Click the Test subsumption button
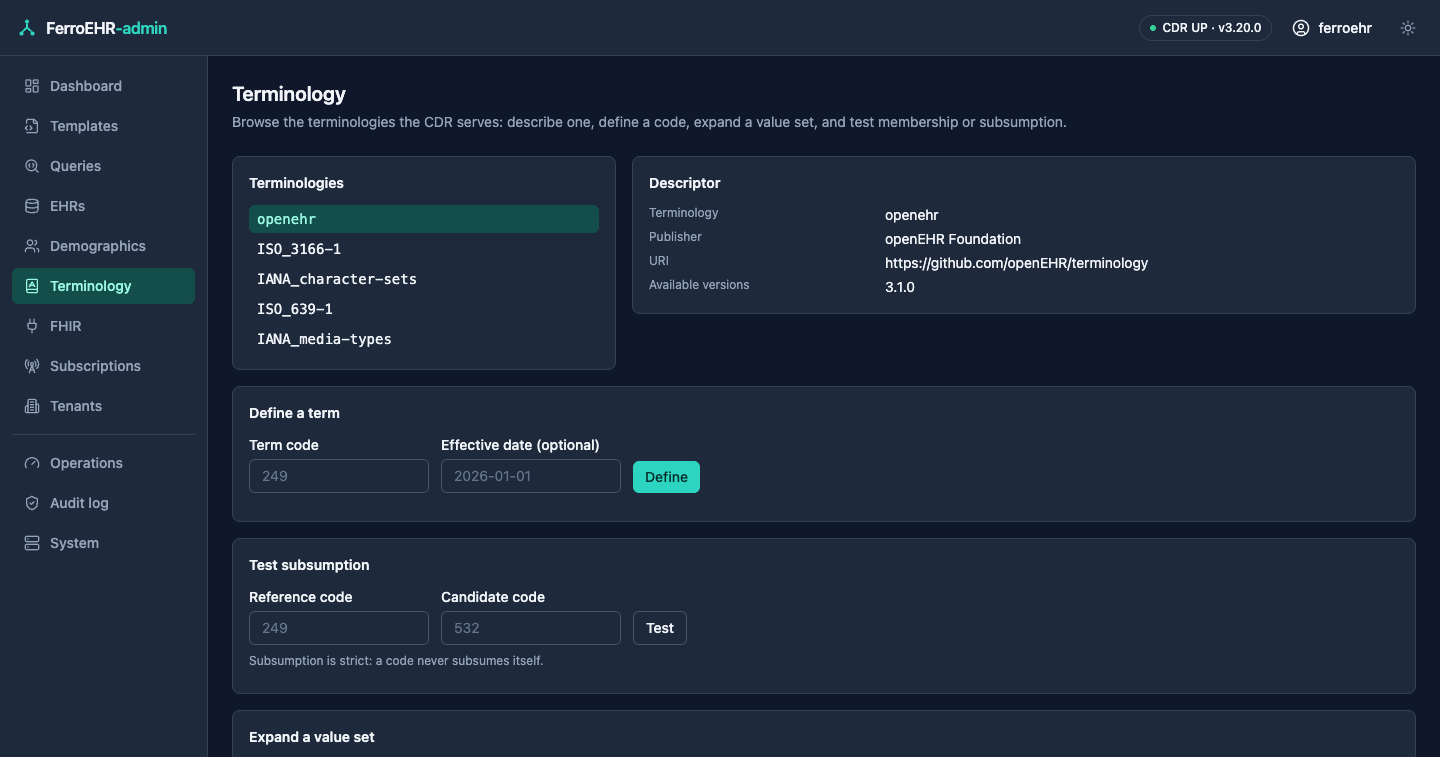The image size is (1440, 757). click(660, 628)
